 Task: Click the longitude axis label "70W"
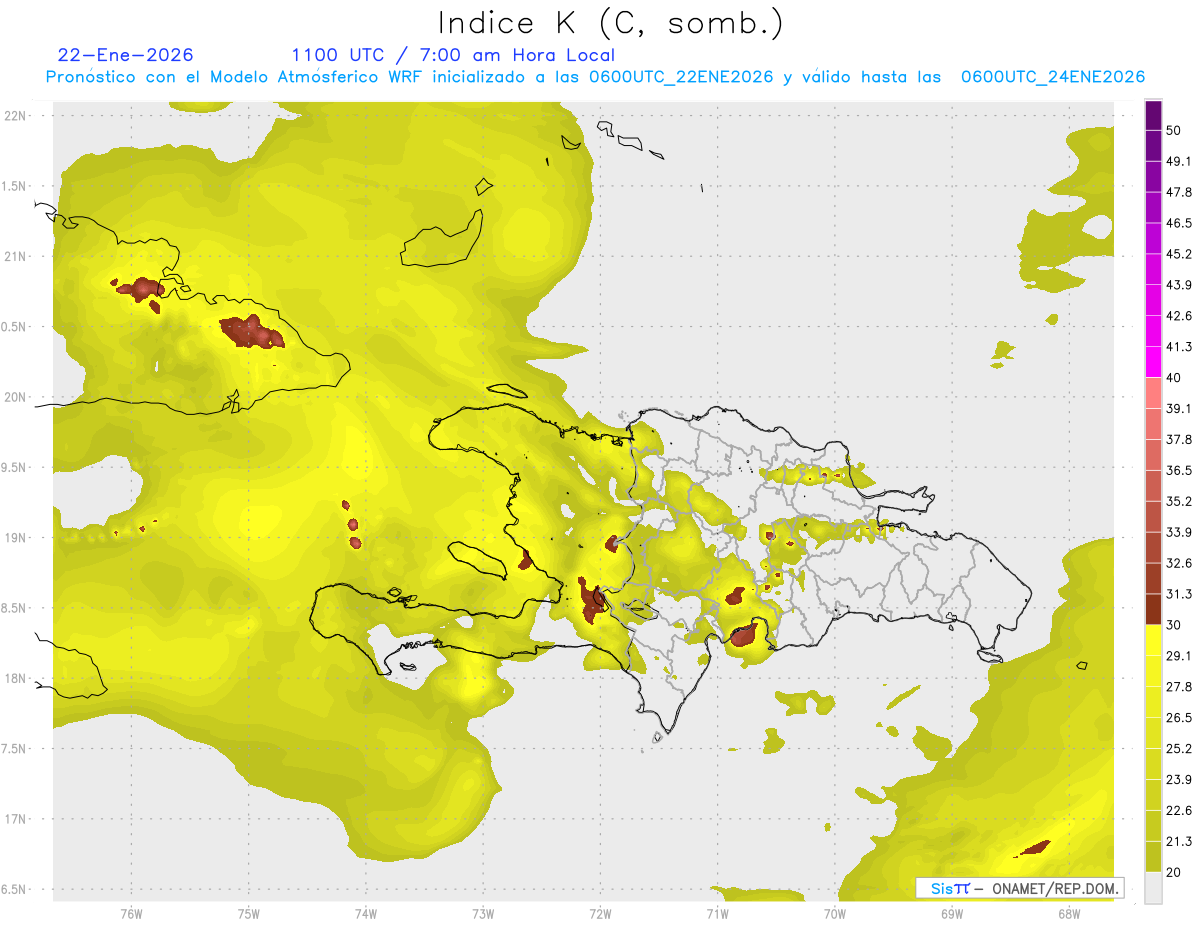(x=834, y=914)
